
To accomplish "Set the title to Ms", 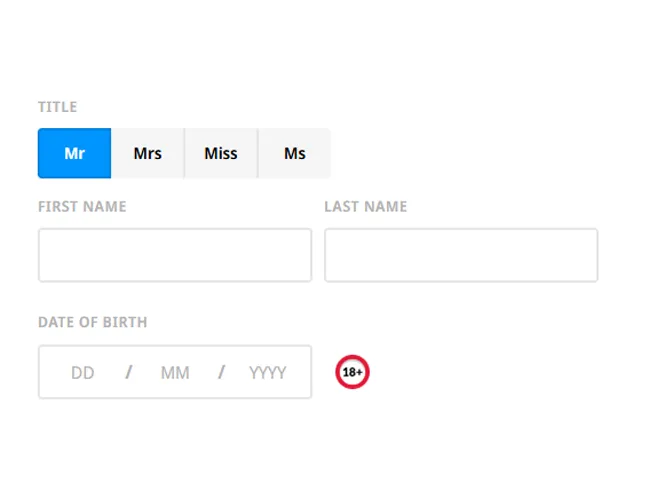I will click(294, 153).
